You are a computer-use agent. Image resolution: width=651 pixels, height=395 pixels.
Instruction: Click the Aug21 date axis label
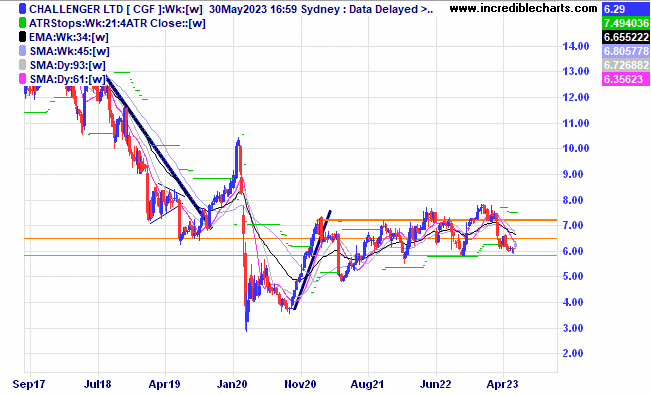coord(367,384)
